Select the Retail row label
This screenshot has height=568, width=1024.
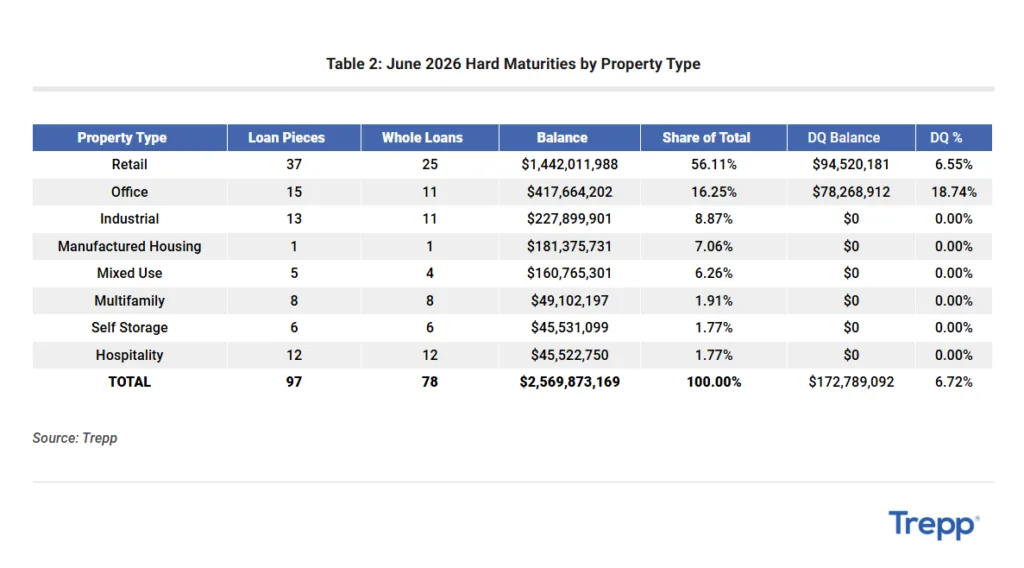point(129,165)
